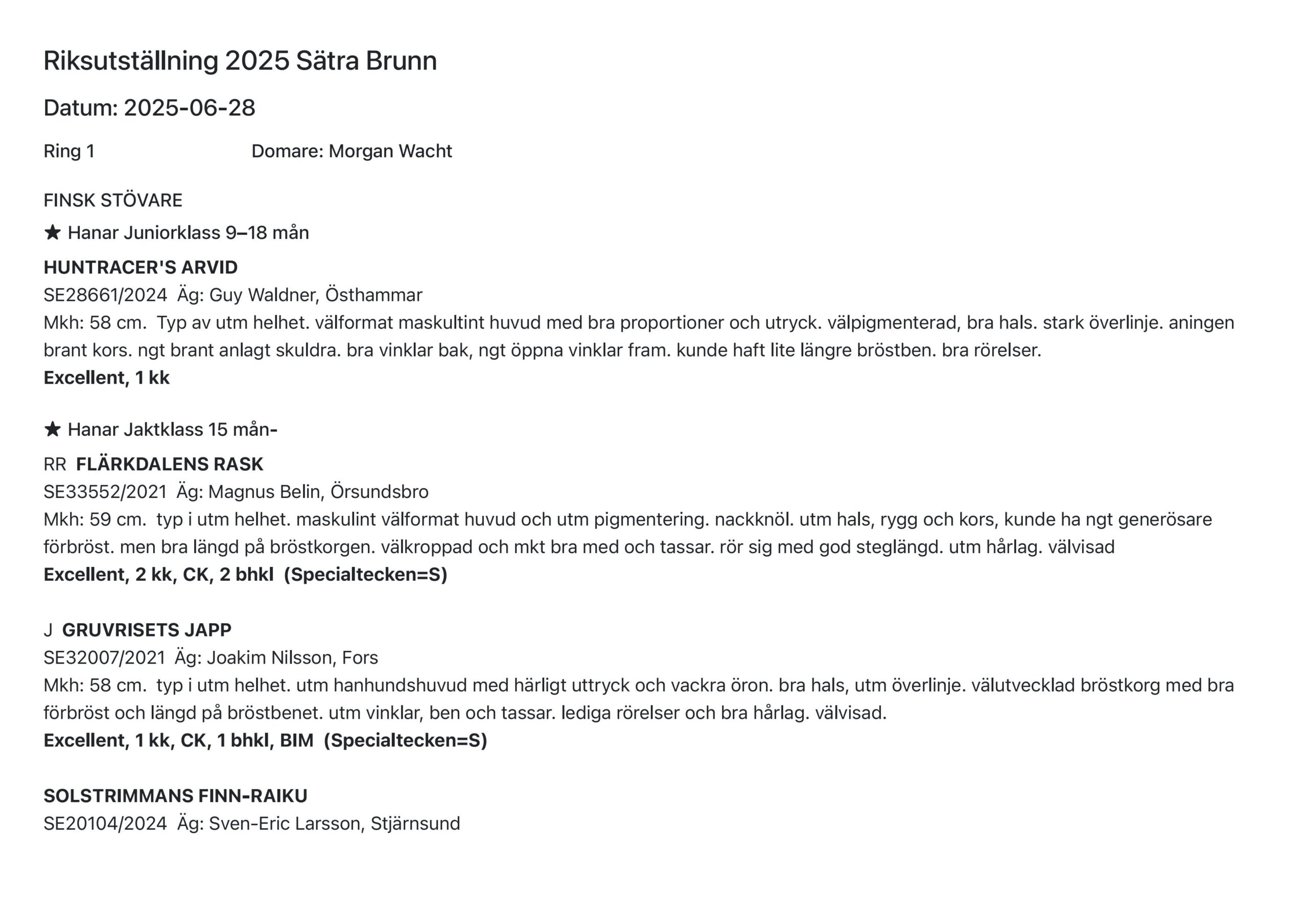
Task: Open dog entry GRUVRISETS JAPP
Action: [147, 629]
